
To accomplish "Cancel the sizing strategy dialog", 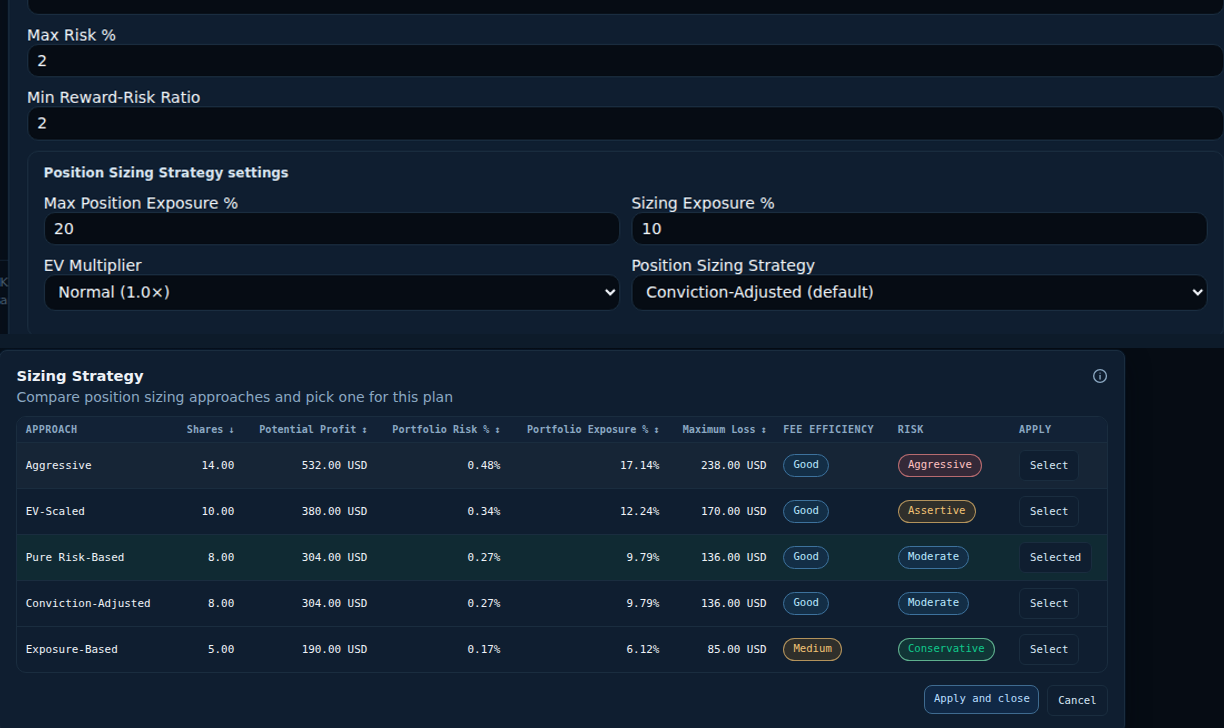I will (x=1077, y=700).
